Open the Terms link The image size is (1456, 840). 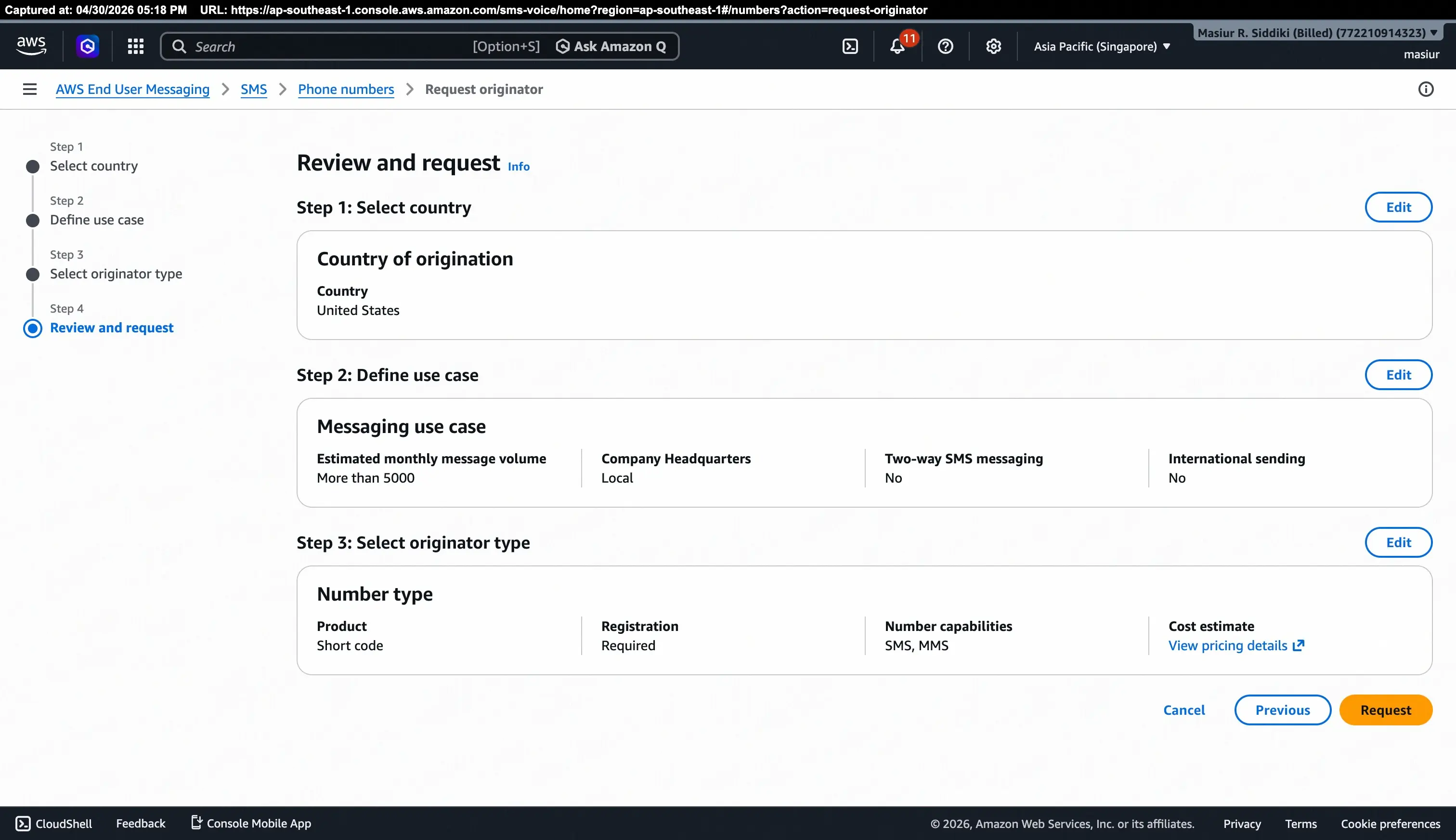coord(1300,824)
